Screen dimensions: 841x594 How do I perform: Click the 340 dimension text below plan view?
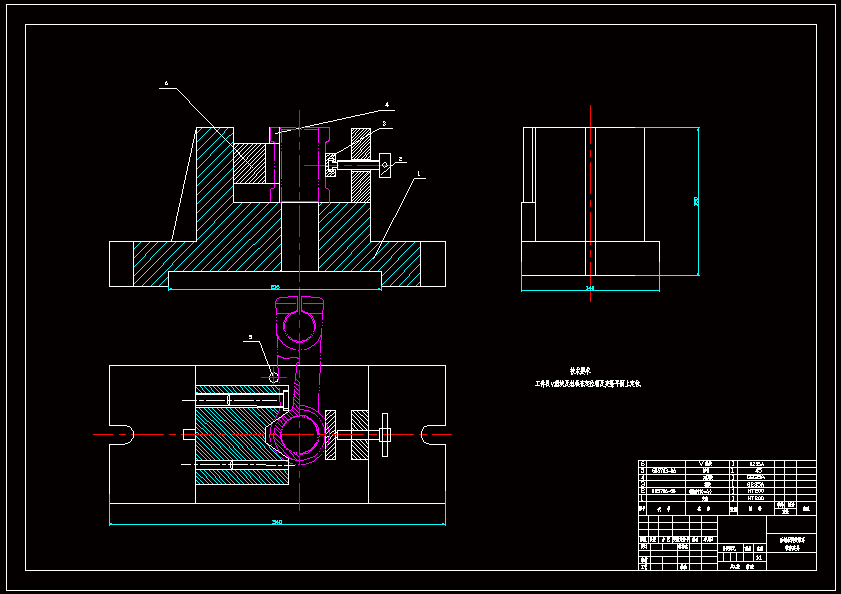pyautogui.click(x=277, y=522)
